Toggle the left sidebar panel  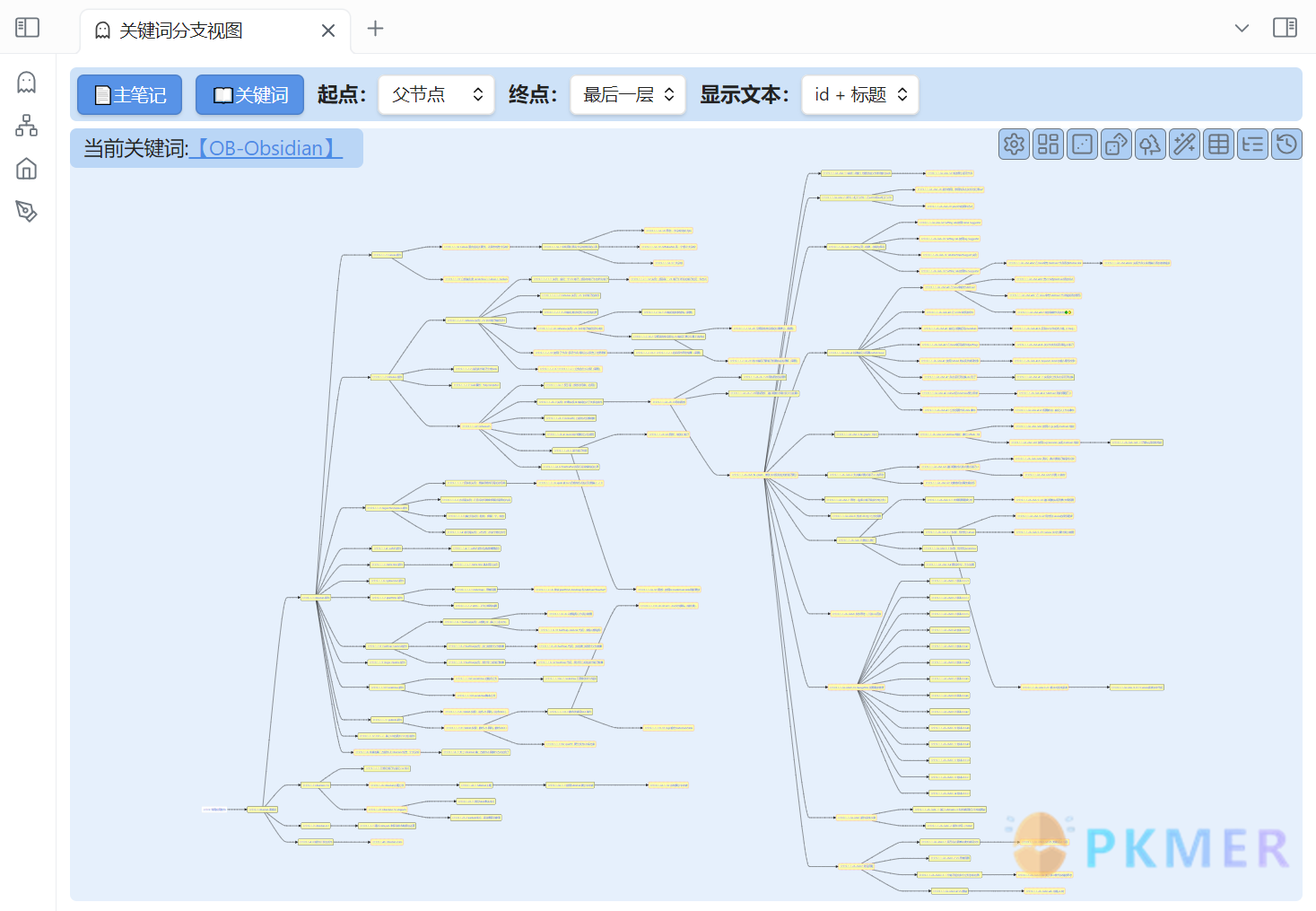point(27,28)
